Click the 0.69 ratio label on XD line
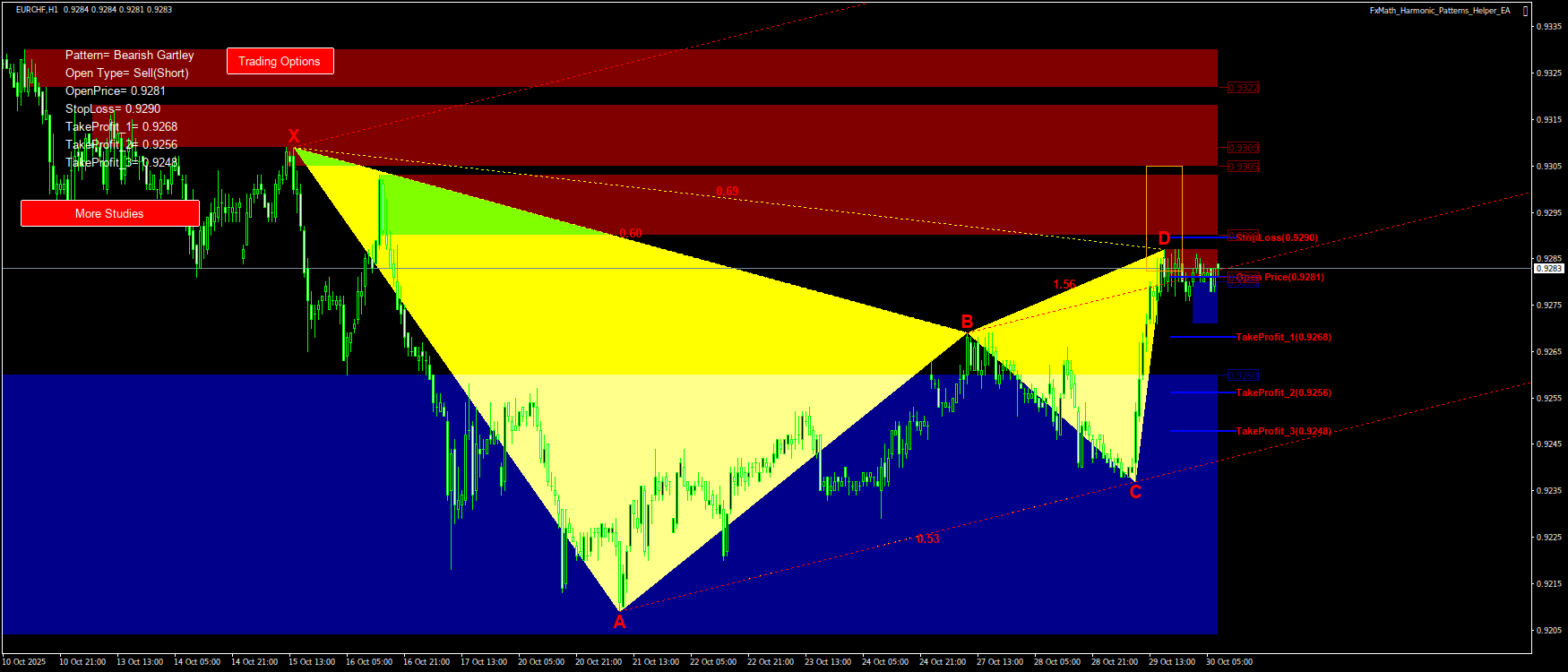 728,191
